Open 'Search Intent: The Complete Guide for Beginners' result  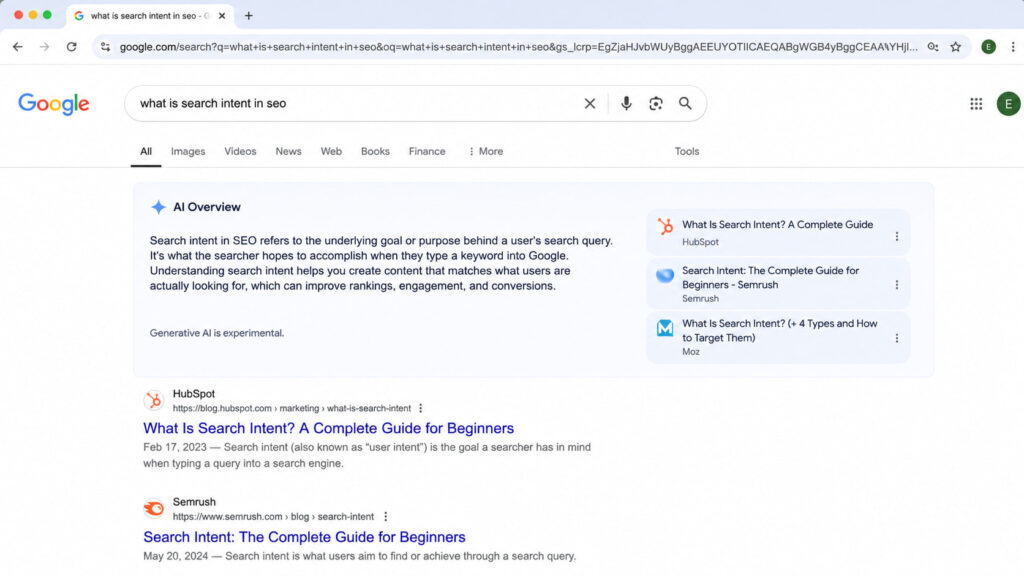pos(304,537)
